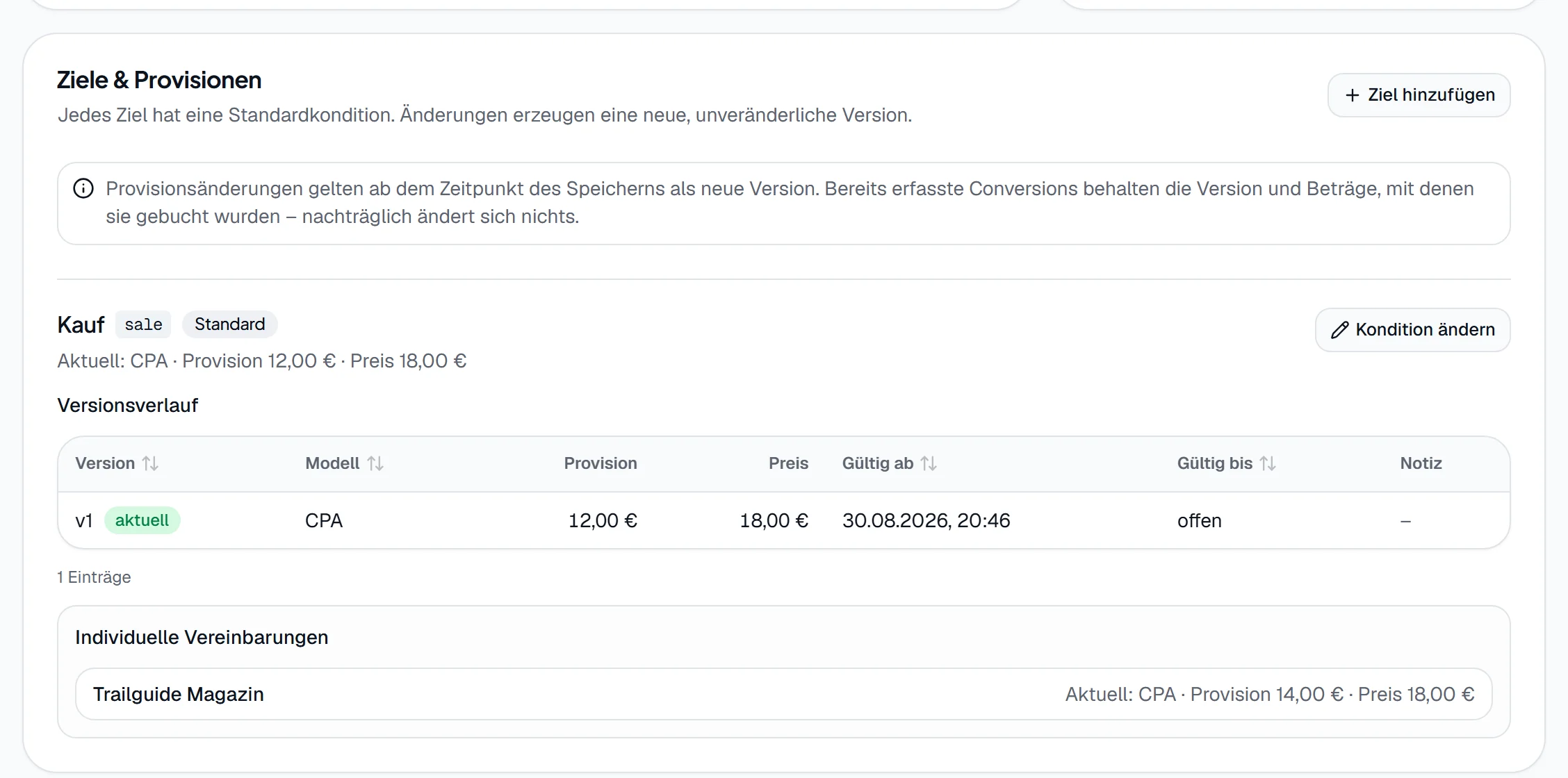Viewport: 1568px width, 778px height.
Task: Open the Trailguide Magazin agreement row
Action: coord(783,694)
